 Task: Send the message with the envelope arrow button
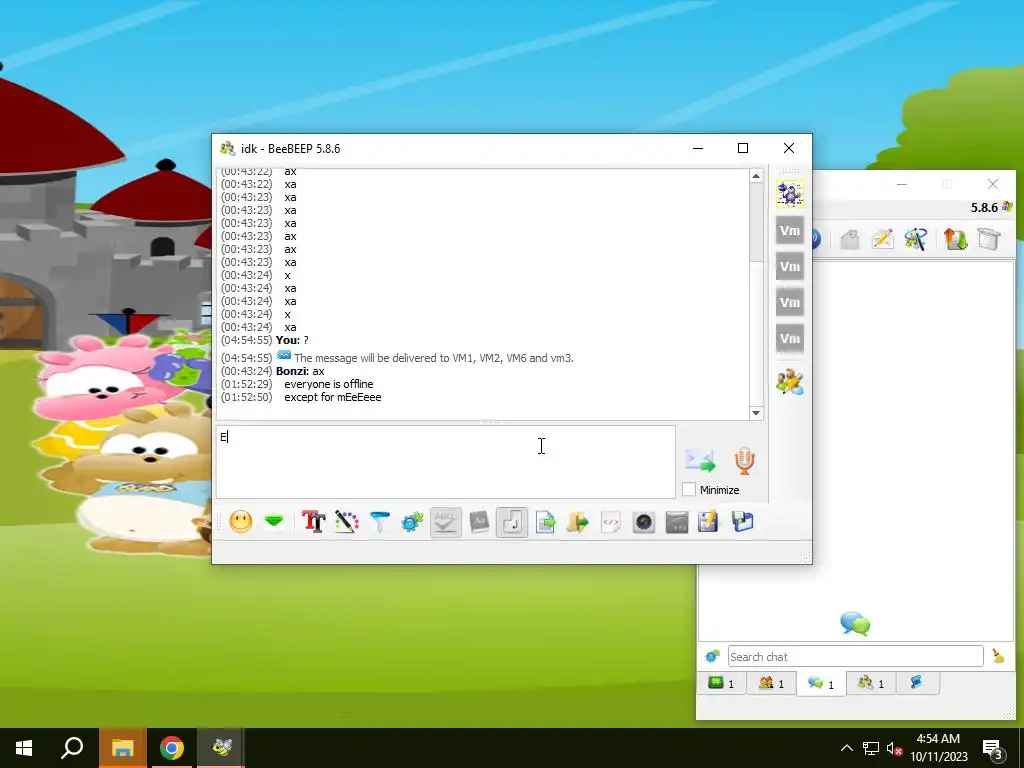pyautogui.click(x=701, y=460)
